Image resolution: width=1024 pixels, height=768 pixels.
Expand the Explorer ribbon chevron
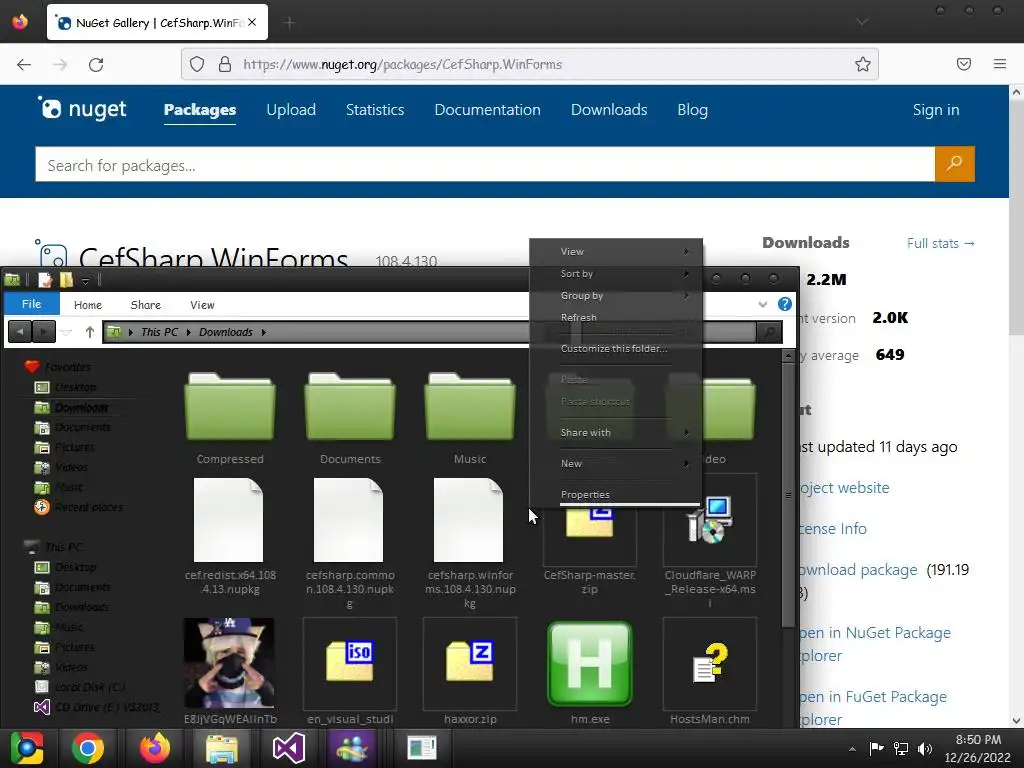point(762,304)
